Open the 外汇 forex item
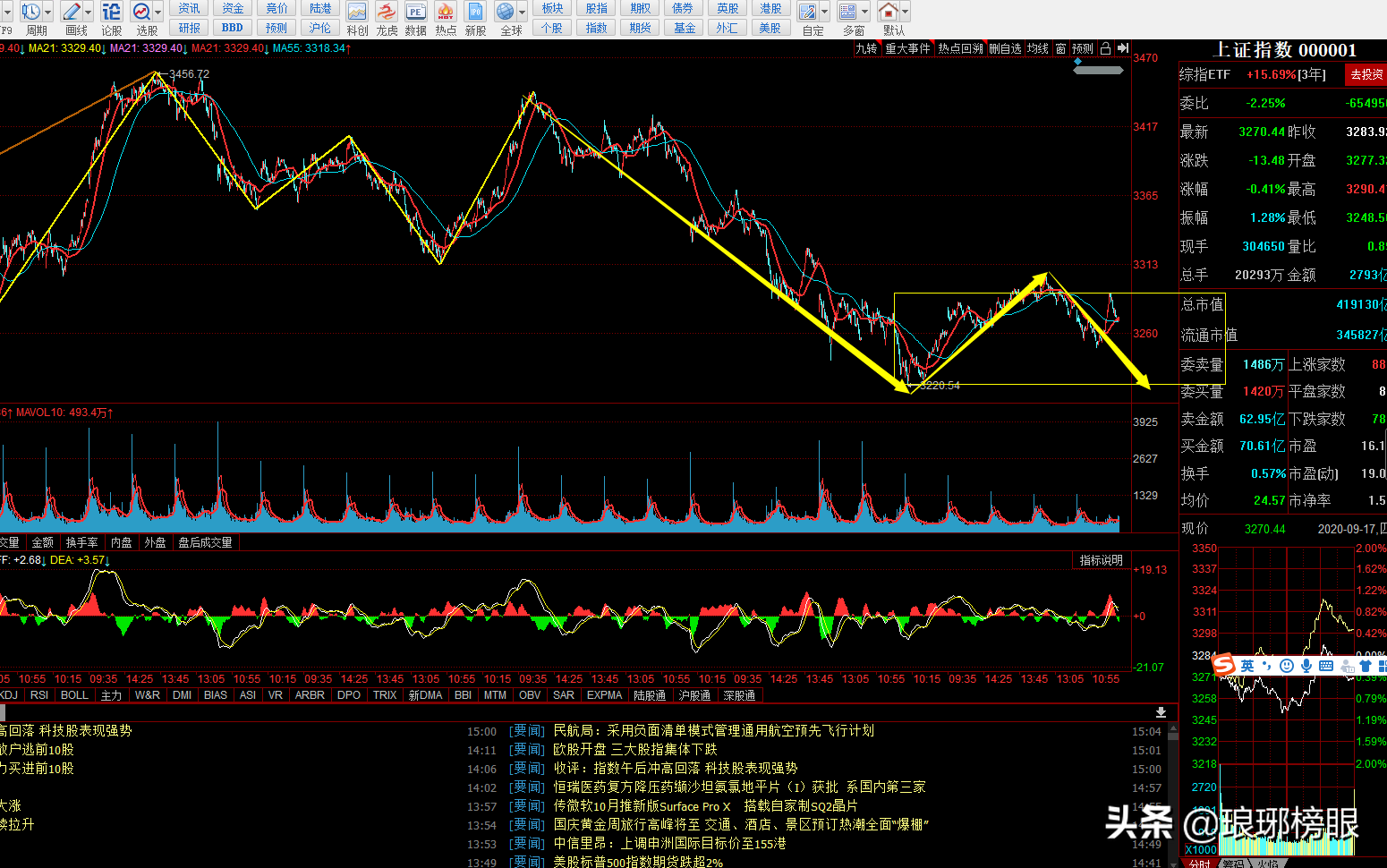 click(x=728, y=28)
